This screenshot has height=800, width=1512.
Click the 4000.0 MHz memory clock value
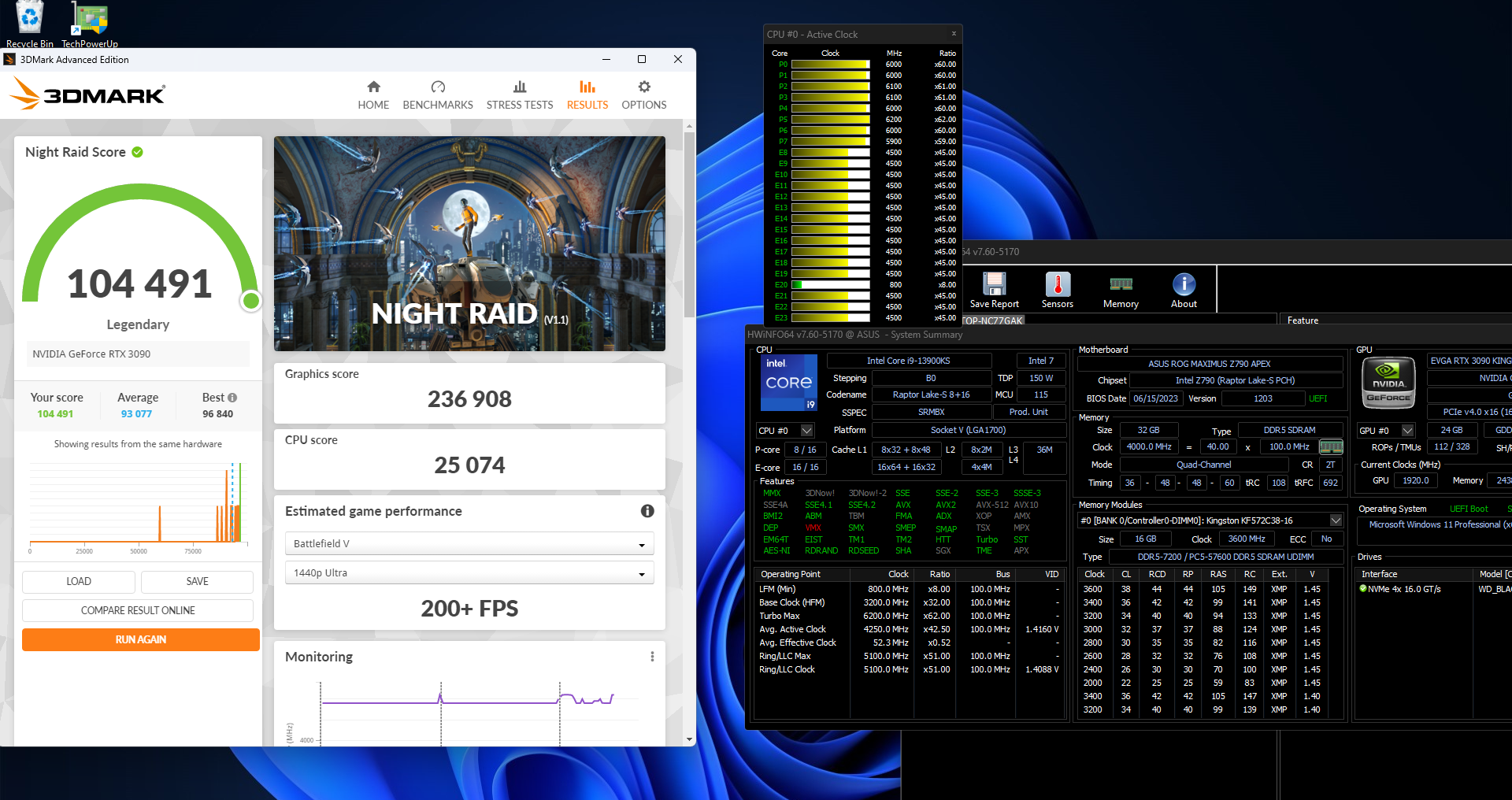click(1149, 446)
